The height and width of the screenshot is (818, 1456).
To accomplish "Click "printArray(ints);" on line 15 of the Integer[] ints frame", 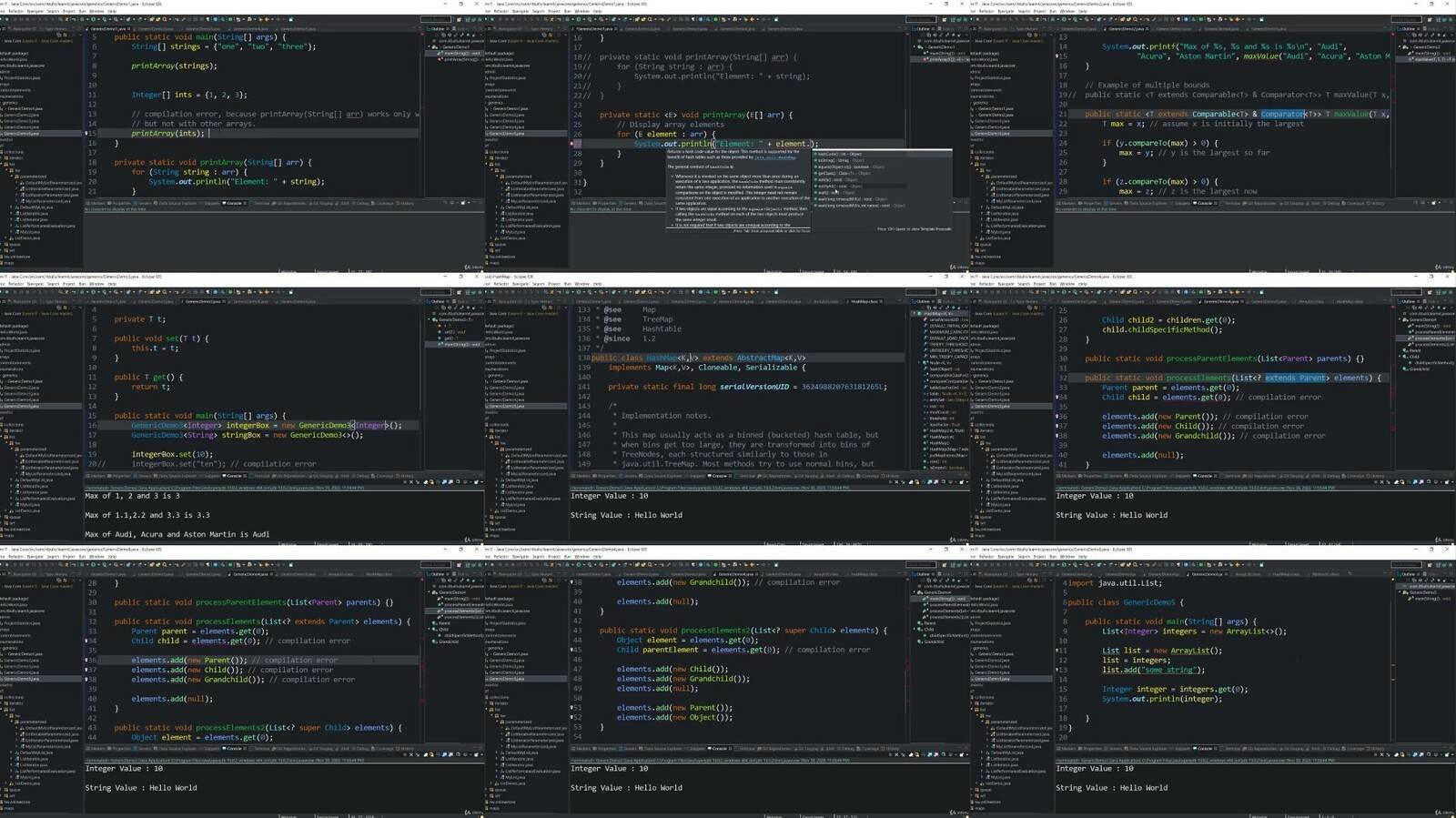I will [168, 134].
